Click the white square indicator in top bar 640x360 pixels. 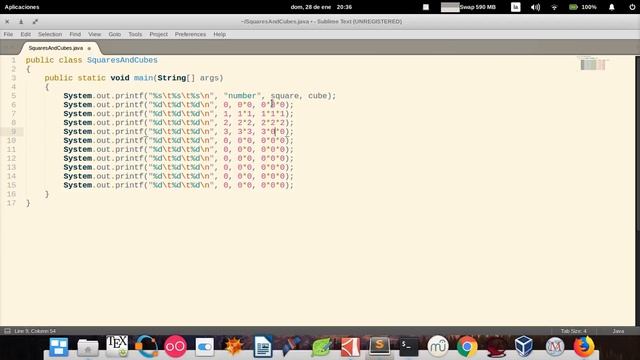(426, 7)
